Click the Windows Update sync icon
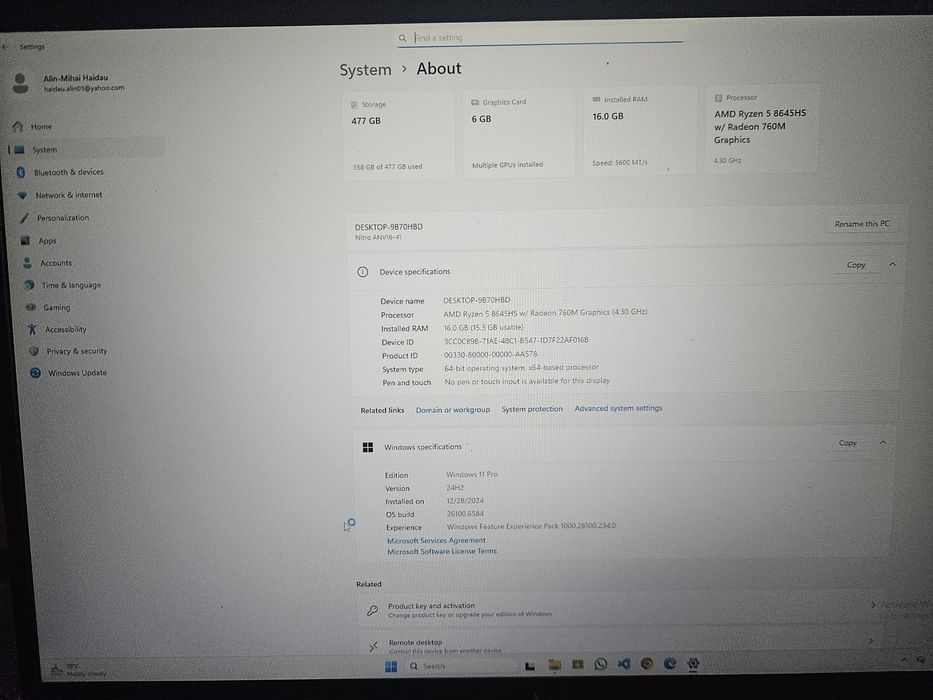 coord(36,373)
